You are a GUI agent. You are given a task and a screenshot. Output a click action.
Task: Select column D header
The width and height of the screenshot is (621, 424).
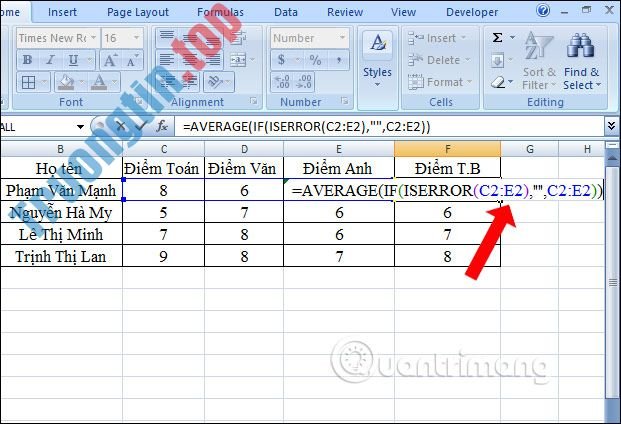pyautogui.click(x=244, y=149)
